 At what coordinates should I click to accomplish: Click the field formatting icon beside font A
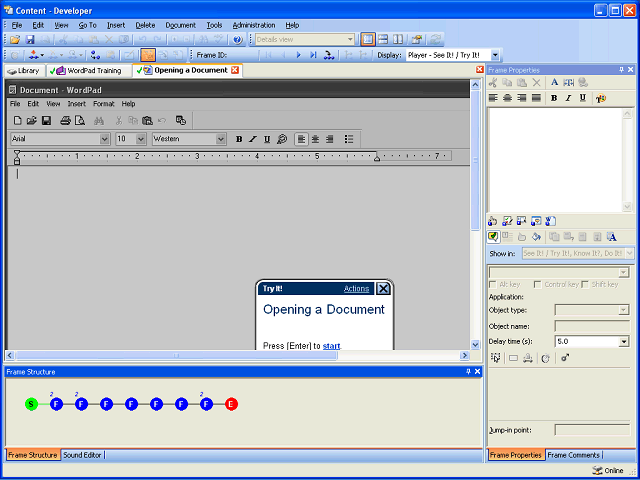(x=569, y=82)
